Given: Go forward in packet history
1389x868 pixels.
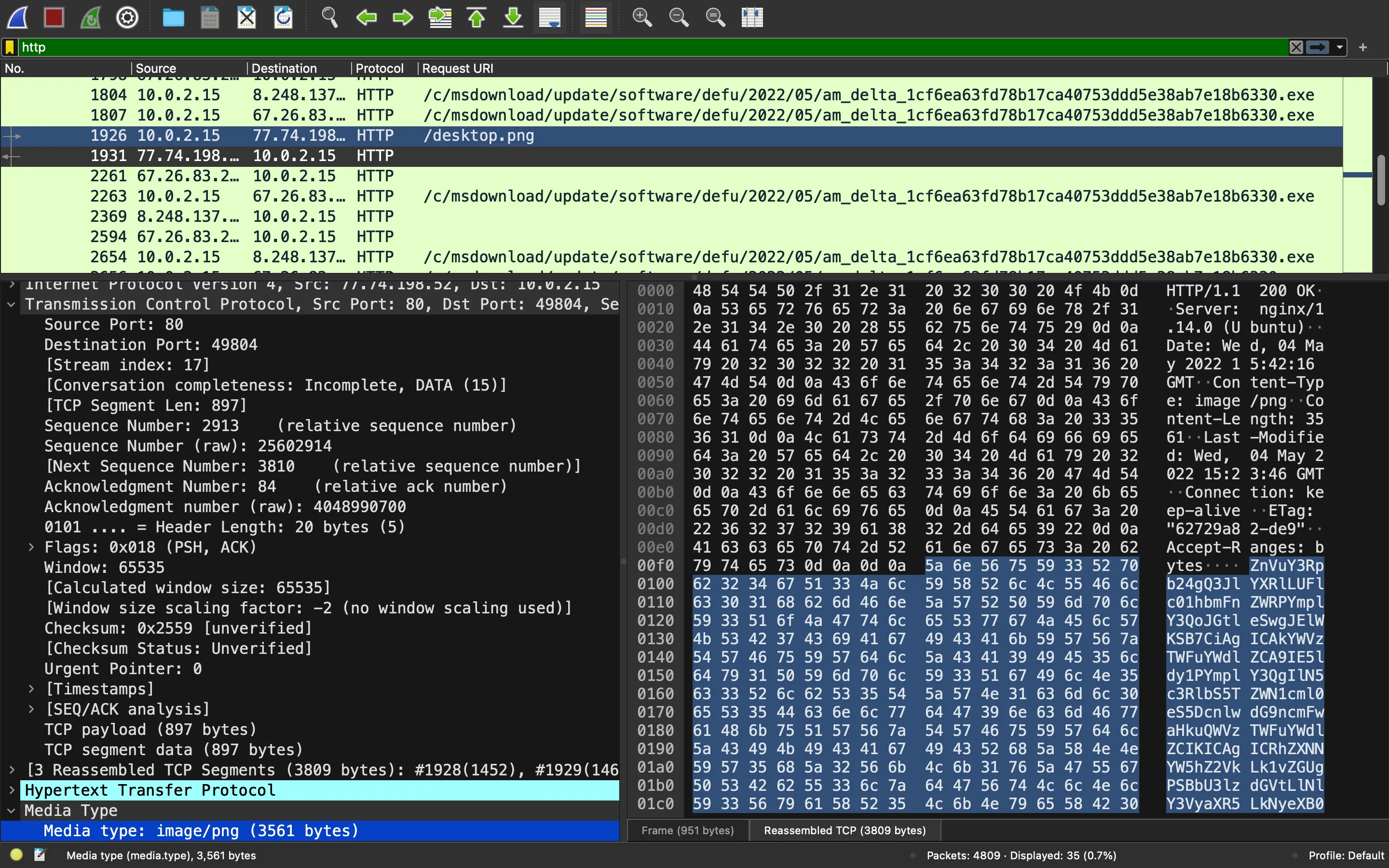Looking at the screenshot, I should [403, 17].
